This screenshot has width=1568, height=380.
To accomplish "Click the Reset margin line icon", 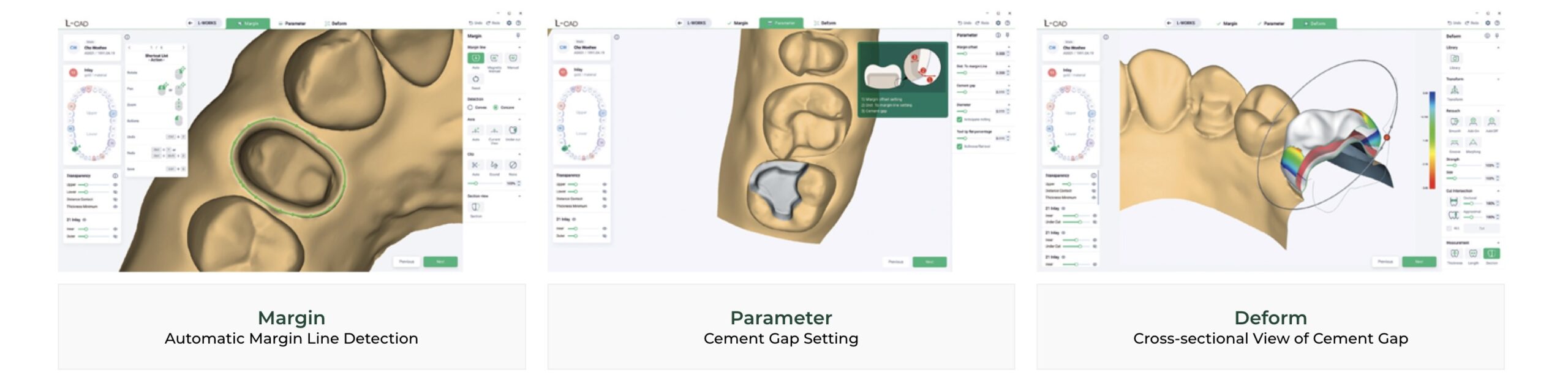I will point(476,79).
